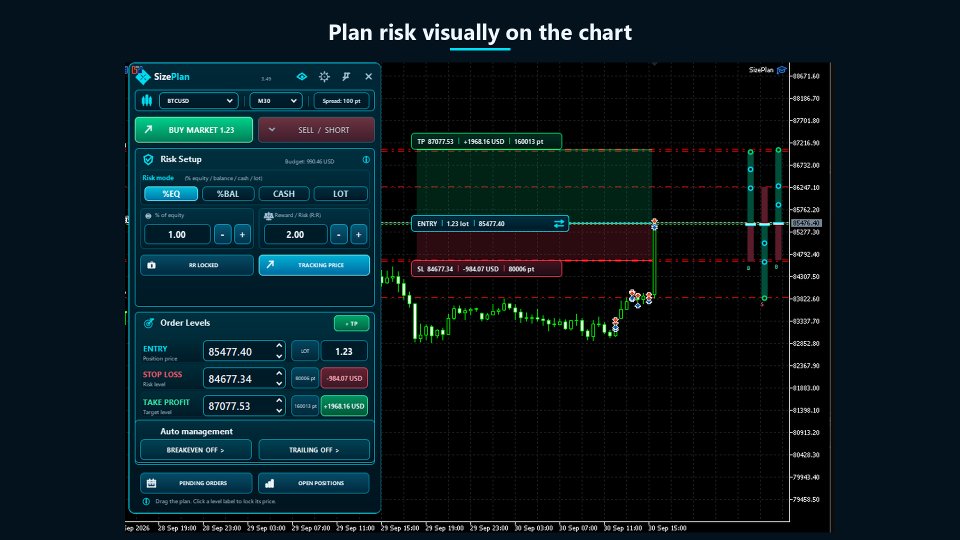The height and width of the screenshot is (540, 960).
Task: Click the ENTRY price up/down spinner arrows
Action: (x=279, y=351)
